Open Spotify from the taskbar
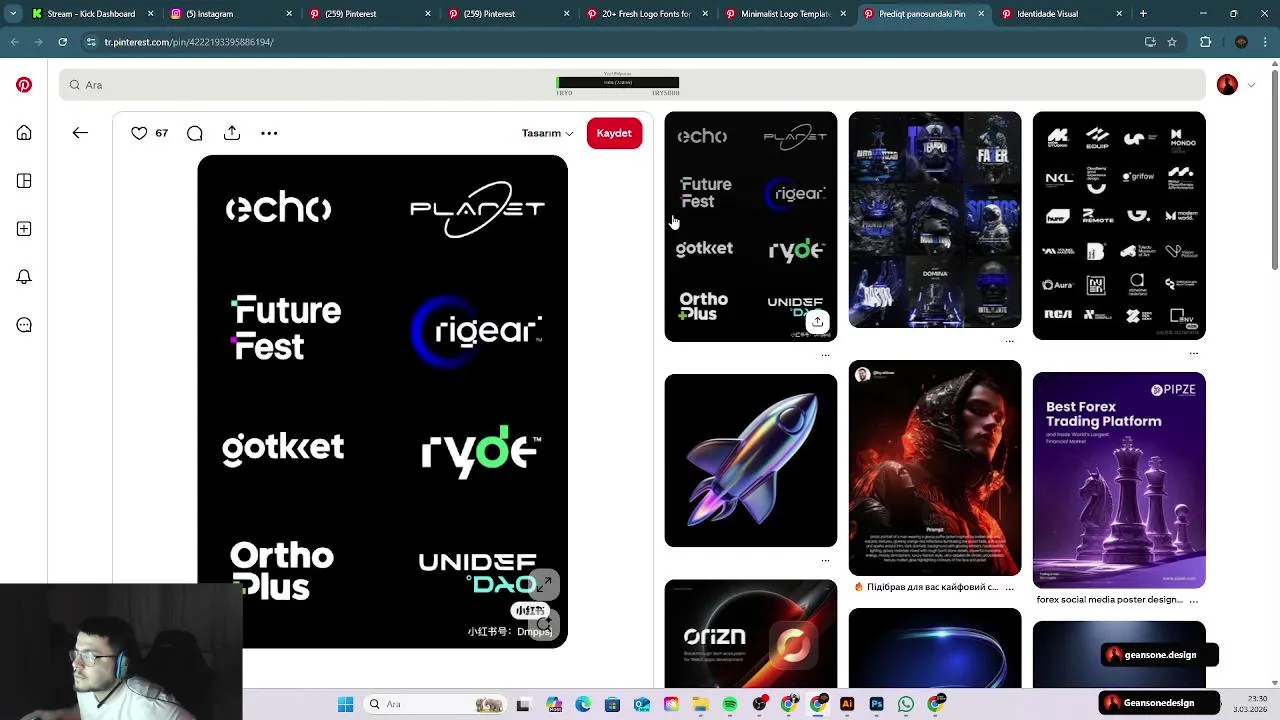Viewport: 1280px width, 720px height. (730, 704)
